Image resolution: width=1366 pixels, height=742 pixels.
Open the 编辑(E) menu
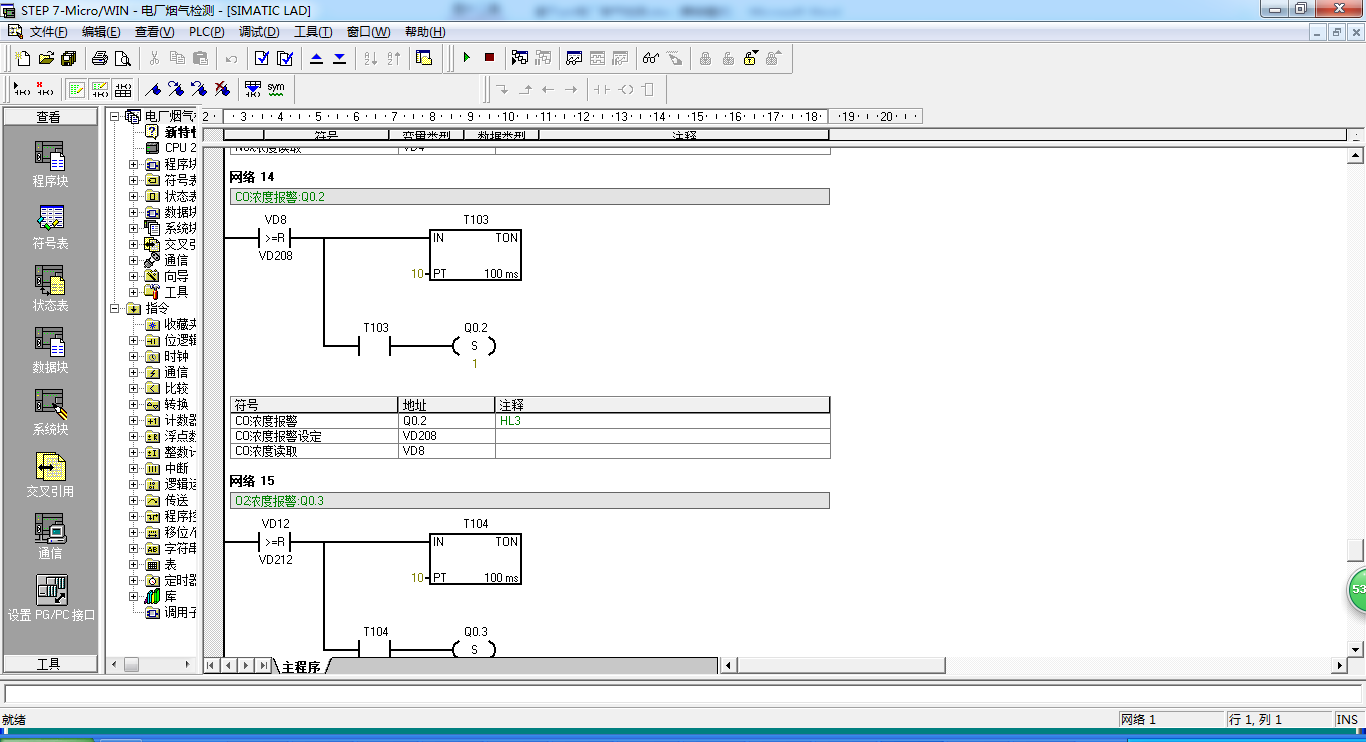[101, 32]
